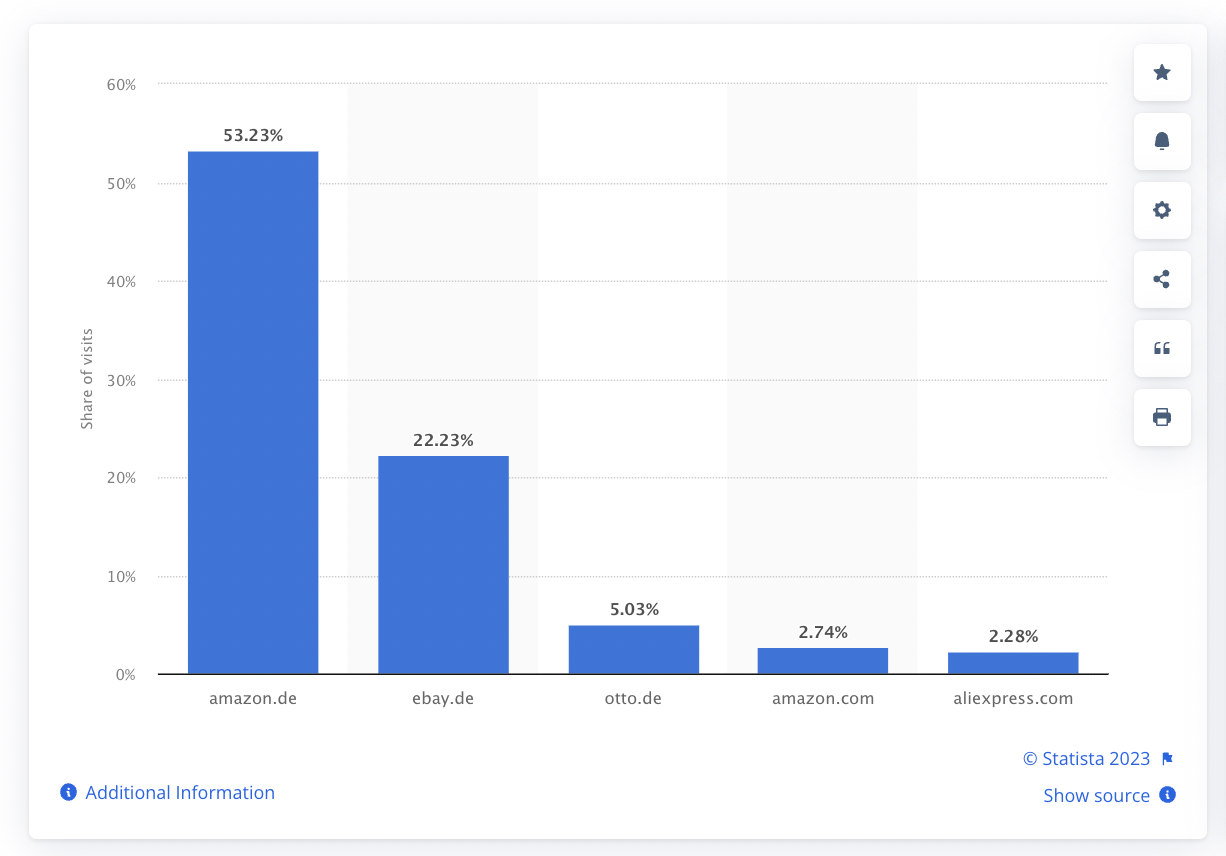This screenshot has width=1226, height=856.
Task: Click the Share of visits axis title
Action: [x=87, y=379]
